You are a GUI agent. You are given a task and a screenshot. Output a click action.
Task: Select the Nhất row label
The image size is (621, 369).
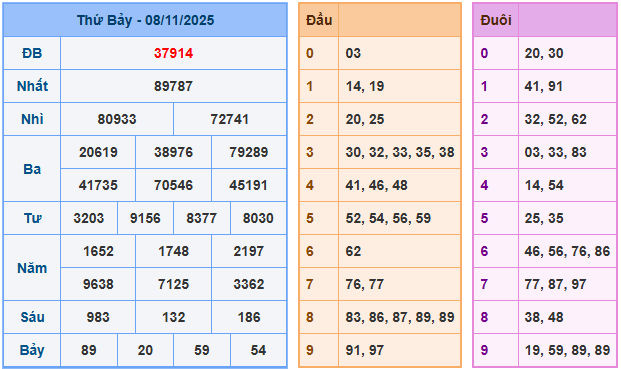32,86
